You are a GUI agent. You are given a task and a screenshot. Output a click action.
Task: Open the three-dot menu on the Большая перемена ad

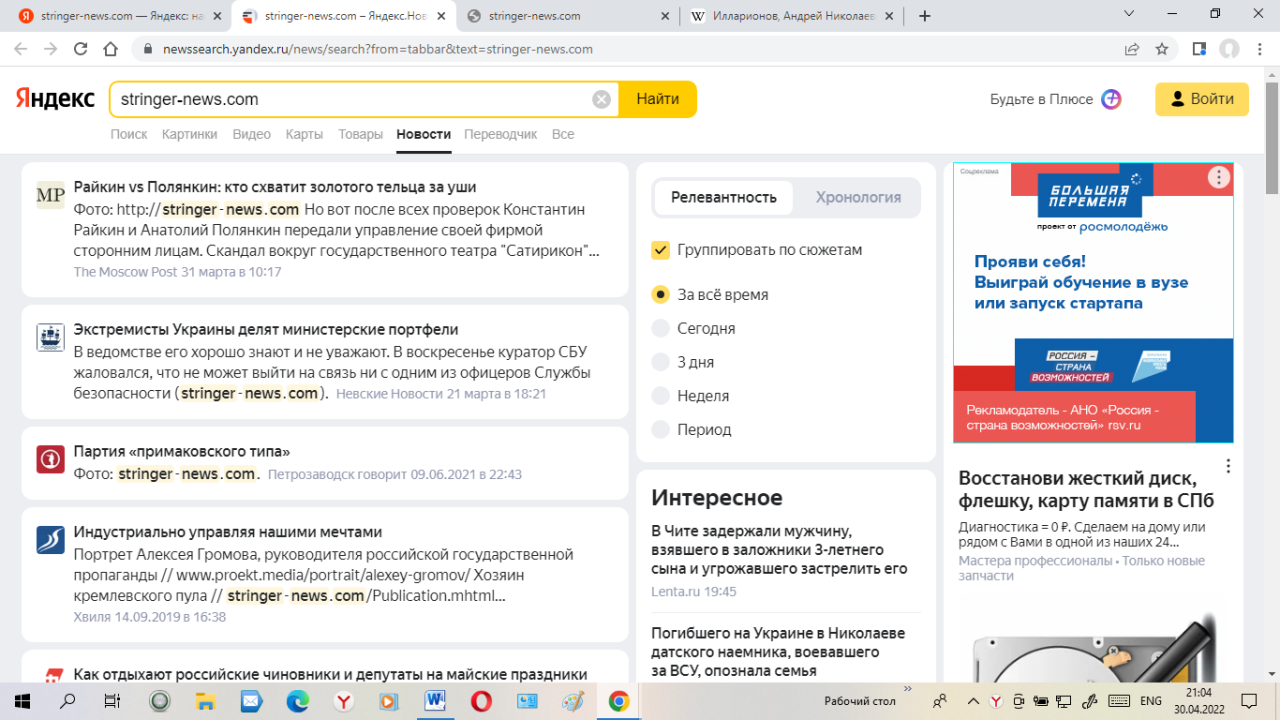click(1218, 178)
